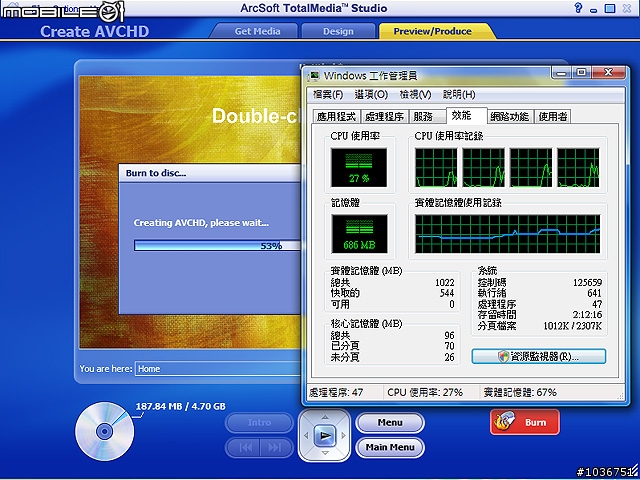Switch to the 使用者 tab
Screen dimensions: 640x480
(x=553, y=117)
